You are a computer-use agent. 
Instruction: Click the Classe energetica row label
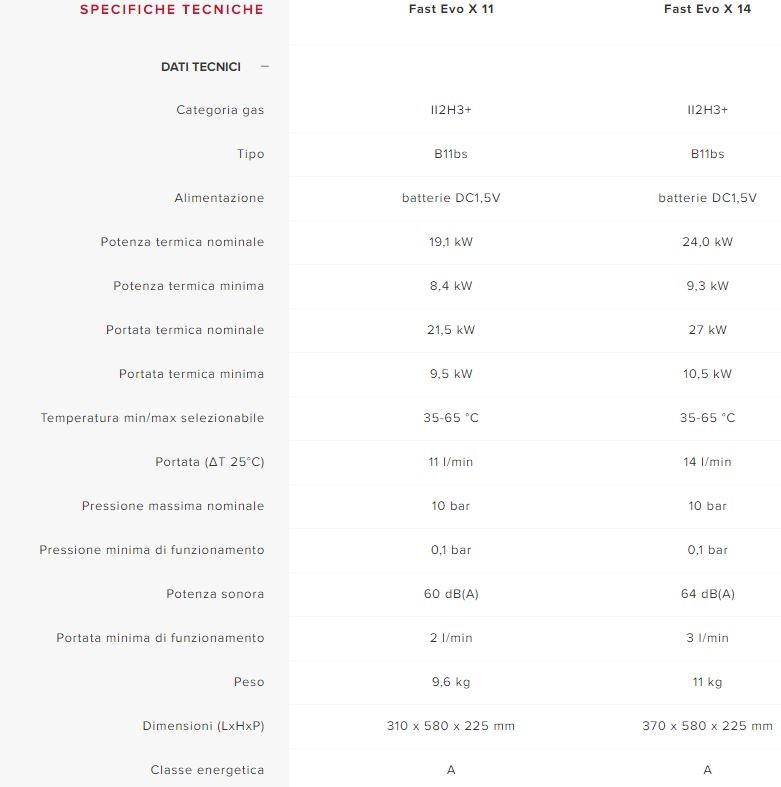[x=208, y=770]
